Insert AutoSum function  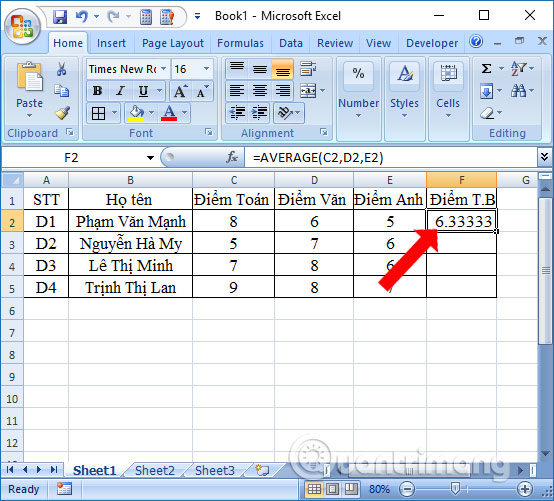click(487, 68)
